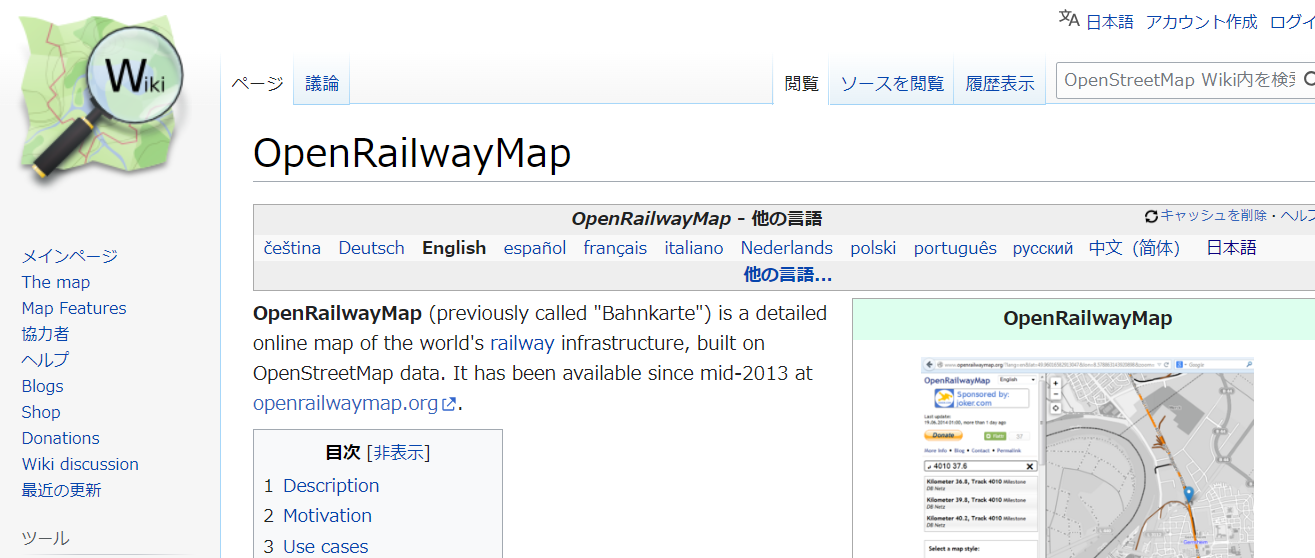1315x558 pixels.
Task: Click the OpenRailwayMap infobox title
Action: tap(1087, 319)
